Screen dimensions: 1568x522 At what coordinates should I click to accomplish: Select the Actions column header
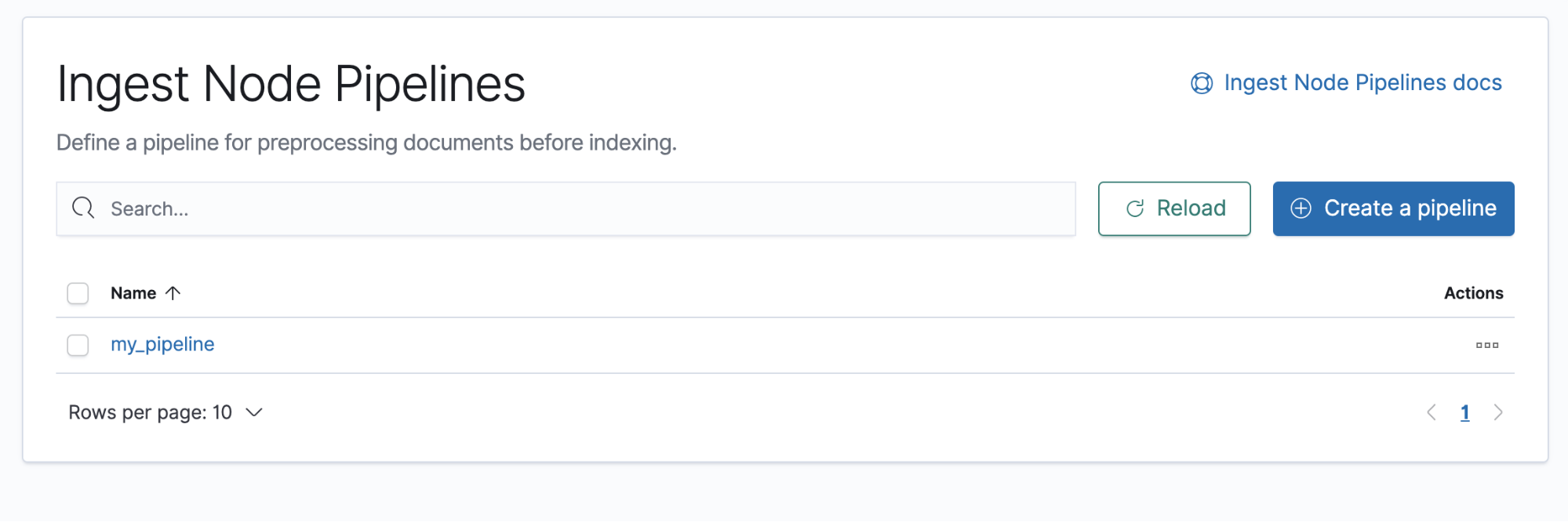tap(1474, 292)
